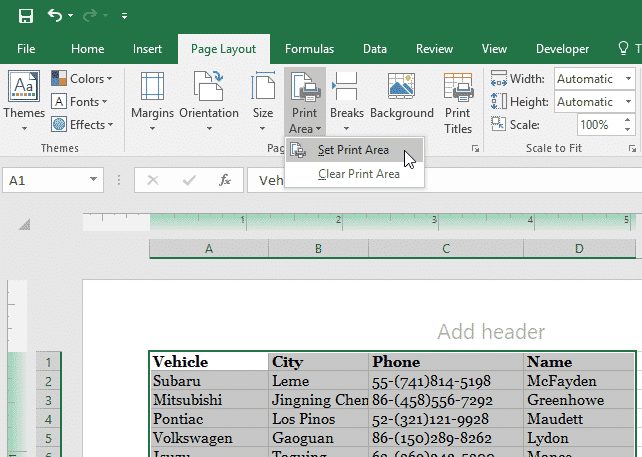Viewport: 642px width, 457px height.
Task: Click the Select All corner triangle
Action: coord(25,224)
